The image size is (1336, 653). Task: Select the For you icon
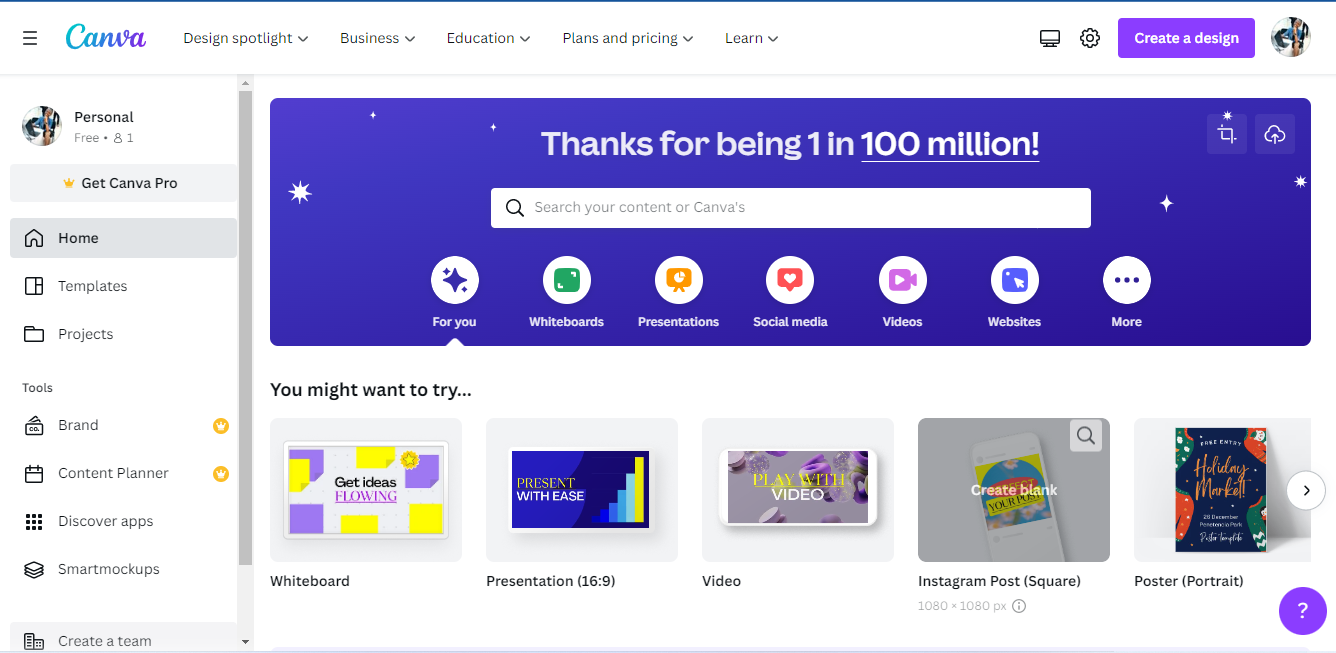[455, 281]
